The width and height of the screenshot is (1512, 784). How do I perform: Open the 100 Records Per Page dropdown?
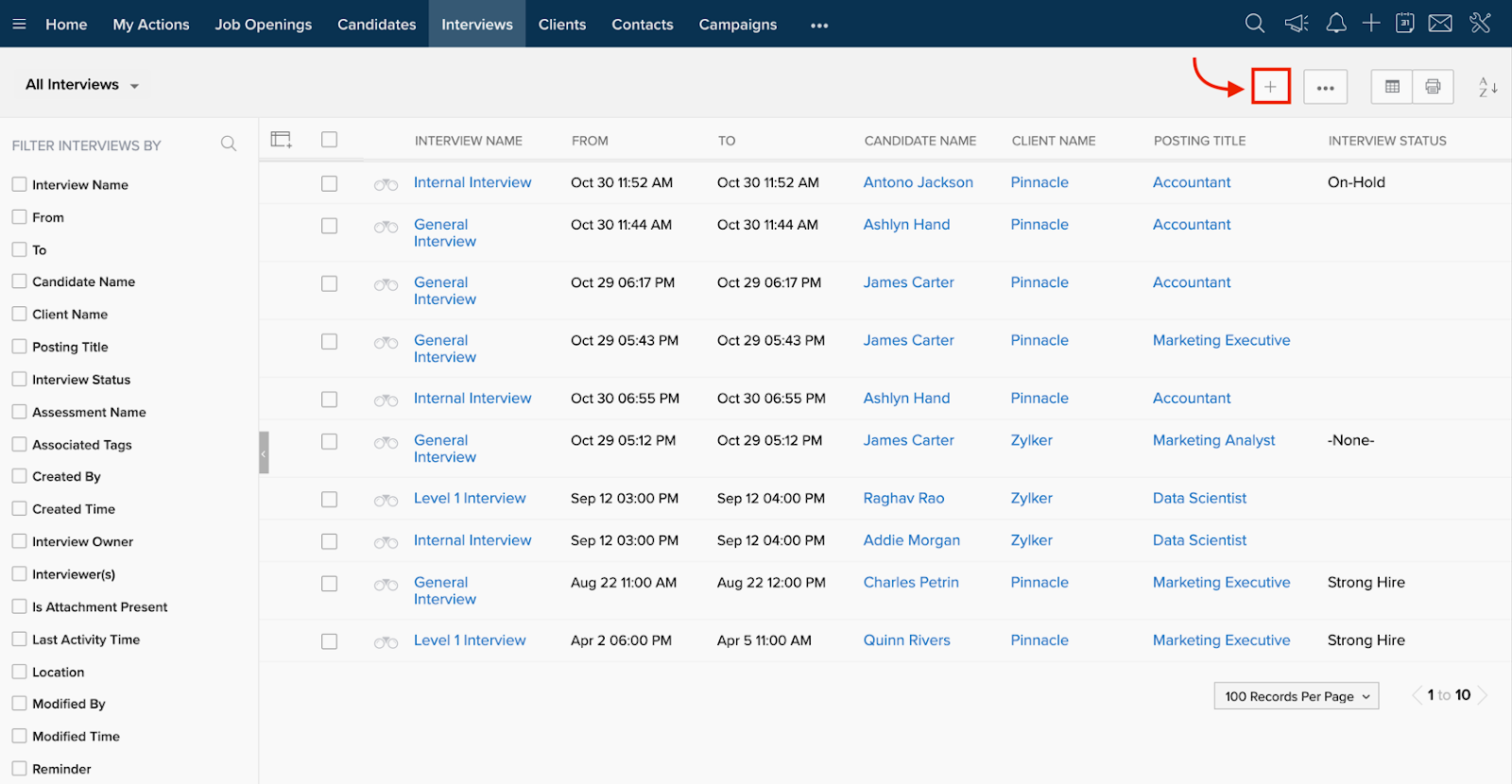pos(1296,696)
